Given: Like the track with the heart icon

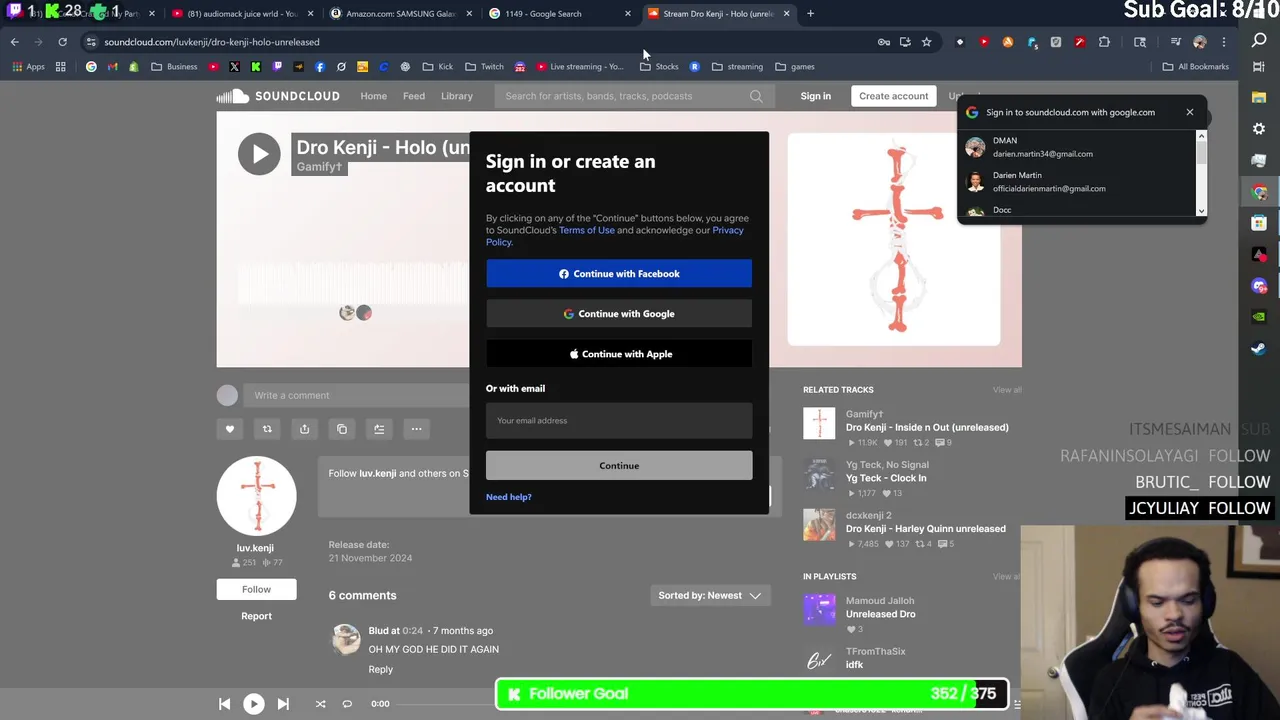Looking at the screenshot, I should [x=230, y=429].
